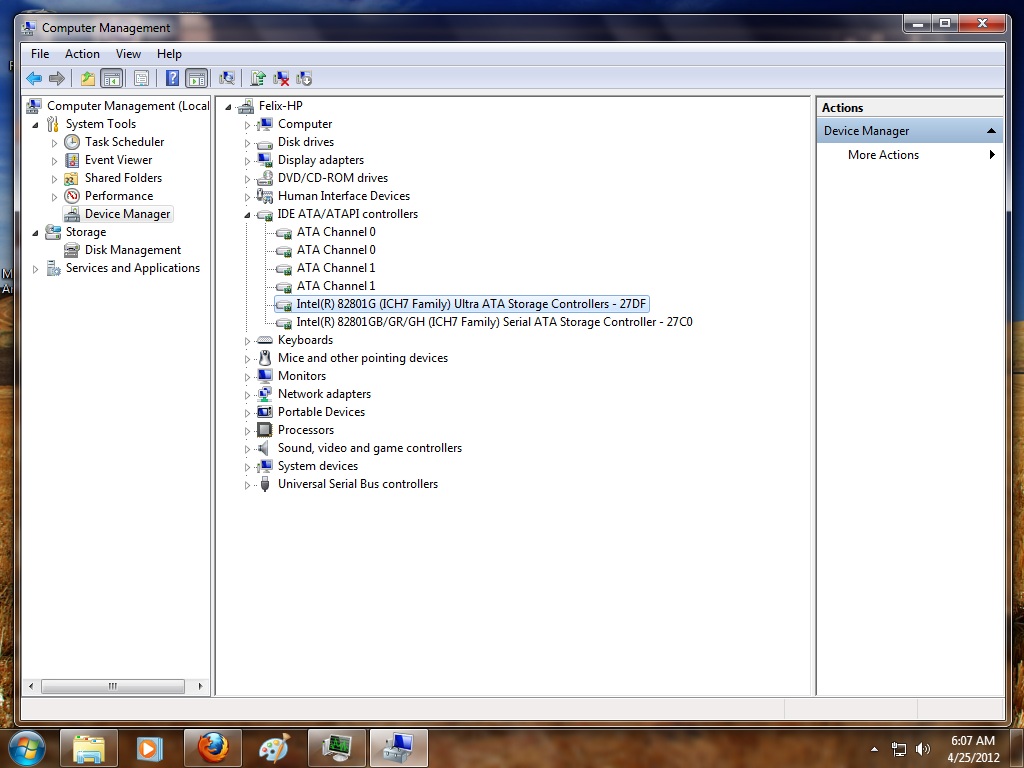This screenshot has height=768, width=1024.
Task: Toggle the Show/Hide Action Pane button
Action: tap(197, 79)
